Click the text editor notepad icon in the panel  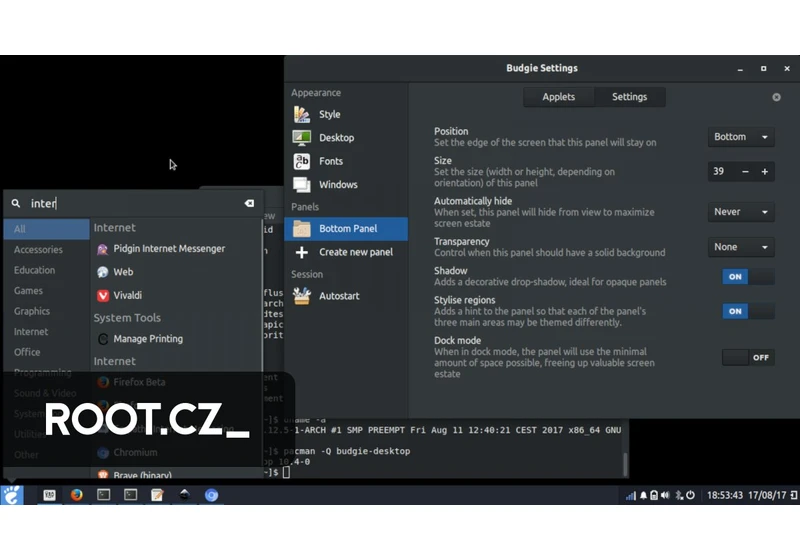(157, 495)
